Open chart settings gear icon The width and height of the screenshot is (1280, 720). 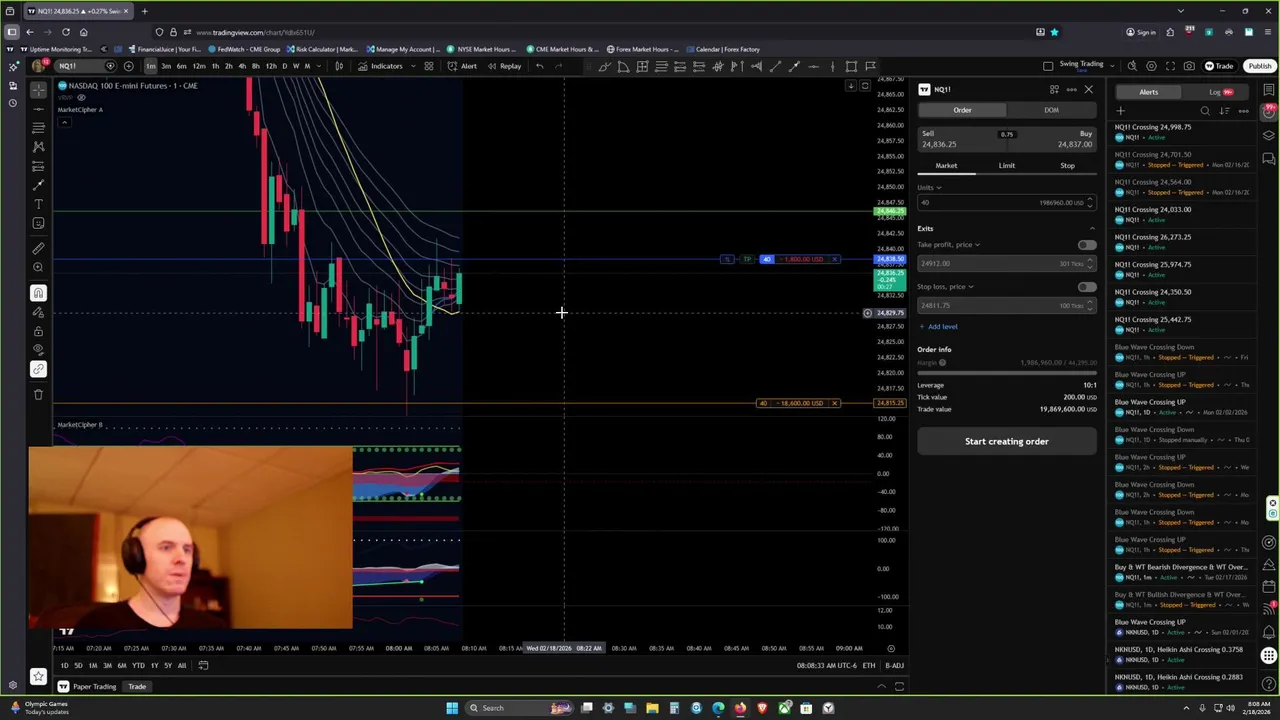click(x=1151, y=66)
